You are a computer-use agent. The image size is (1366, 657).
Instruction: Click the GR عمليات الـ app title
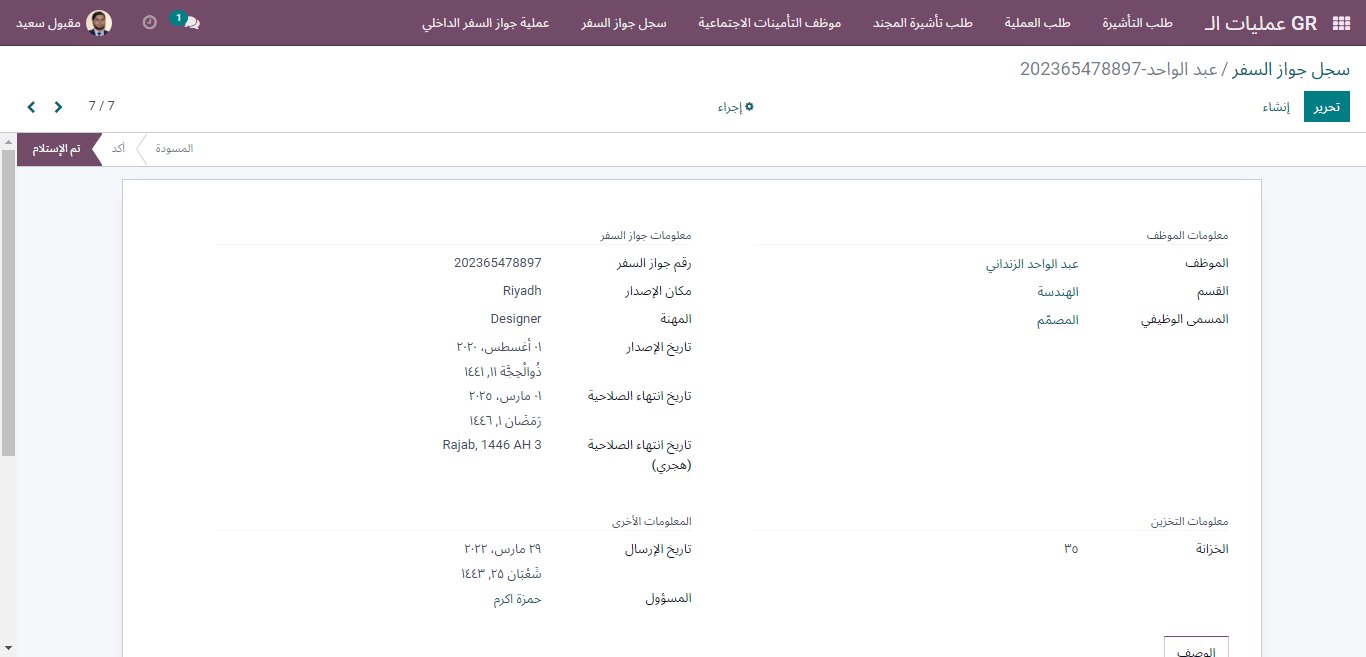(x=1262, y=23)
